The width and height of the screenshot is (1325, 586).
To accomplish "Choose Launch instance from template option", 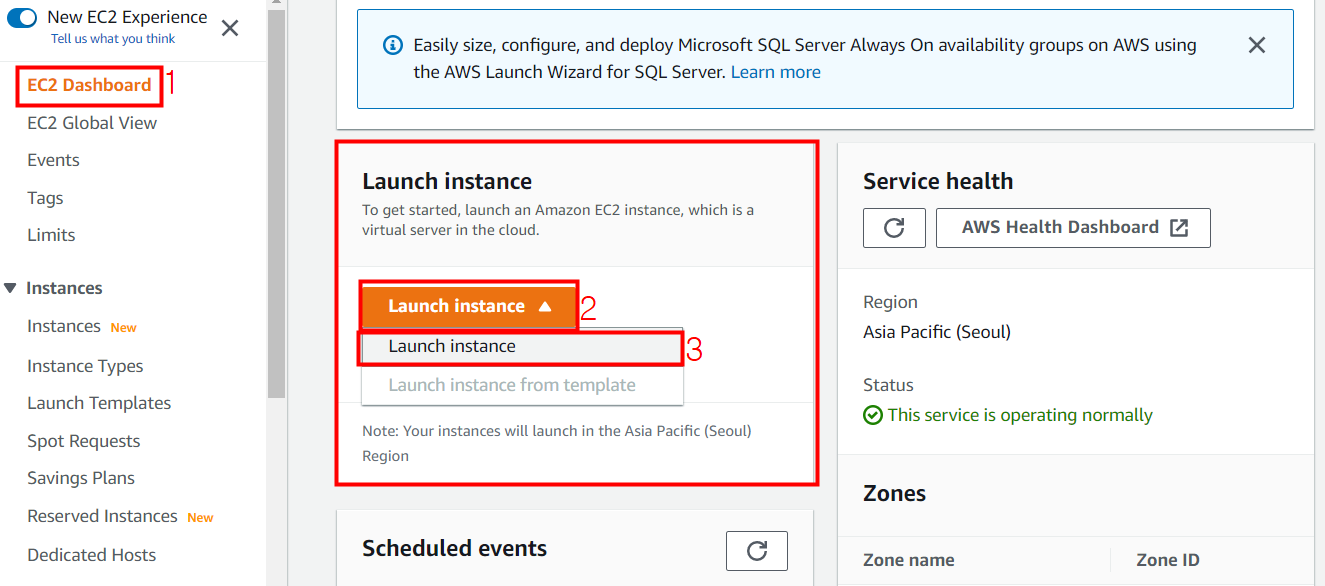I will [x=522, y=385].
